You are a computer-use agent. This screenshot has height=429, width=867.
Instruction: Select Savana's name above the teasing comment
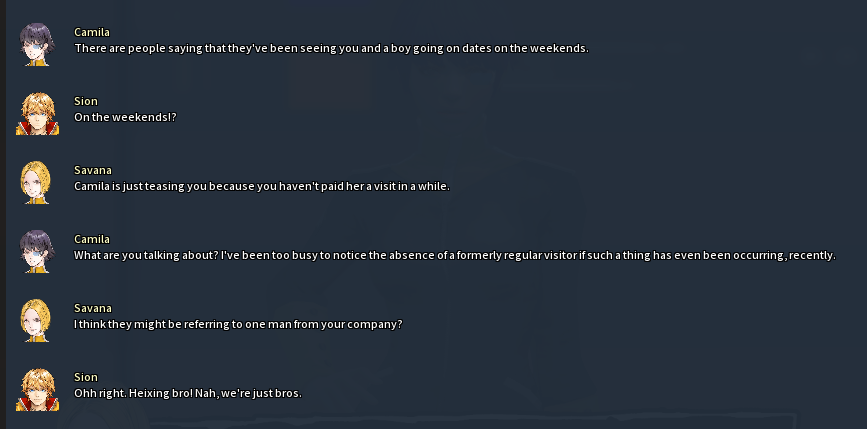click(x=92, y=170)
